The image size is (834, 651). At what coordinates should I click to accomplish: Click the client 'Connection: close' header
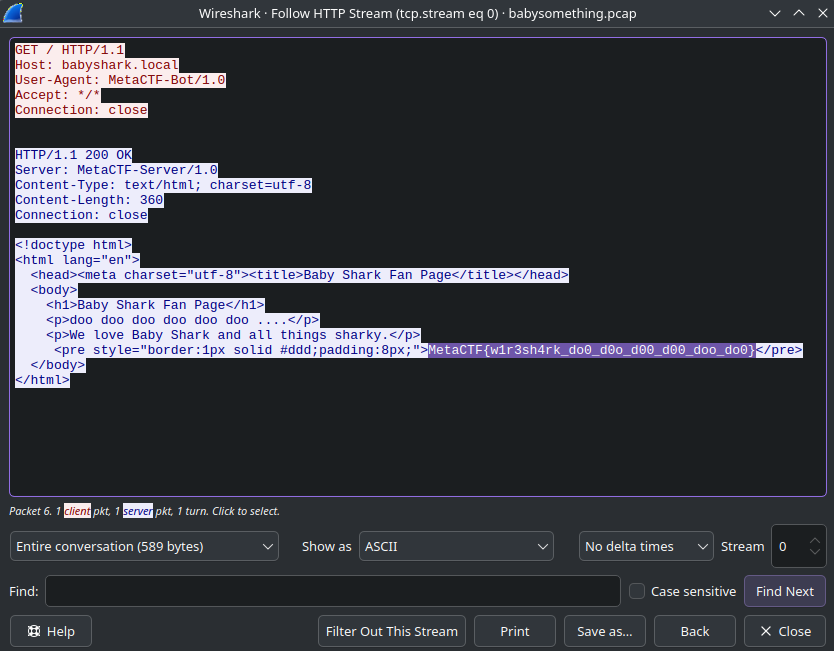tap(81, 110)
